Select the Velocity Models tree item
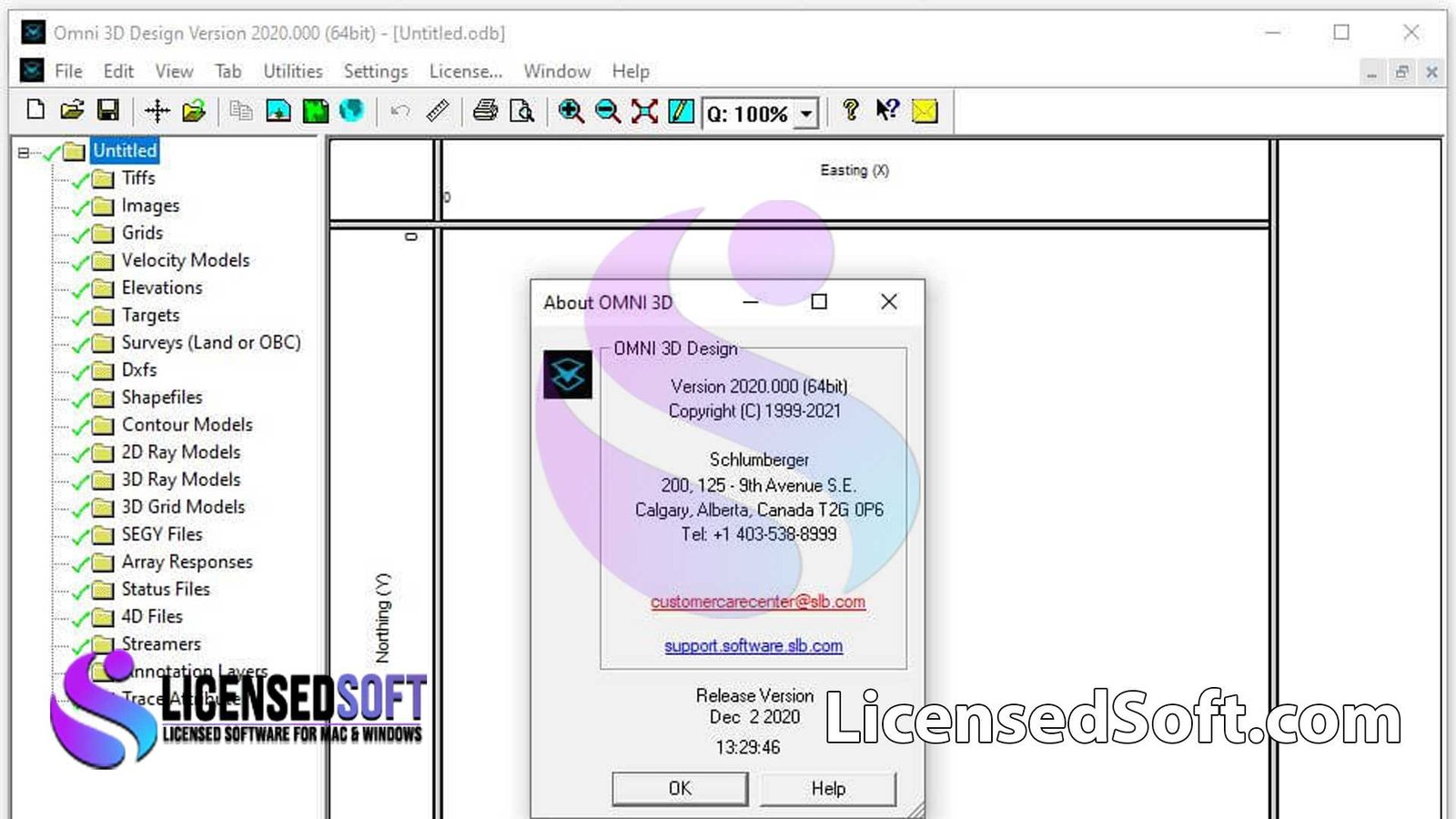The height and width of the screenshot is (819, 1456). click(x=186, y=260)
